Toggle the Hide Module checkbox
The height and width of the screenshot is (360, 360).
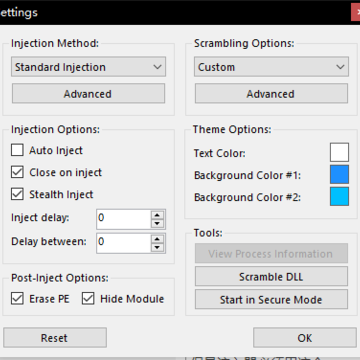(88, 299)
